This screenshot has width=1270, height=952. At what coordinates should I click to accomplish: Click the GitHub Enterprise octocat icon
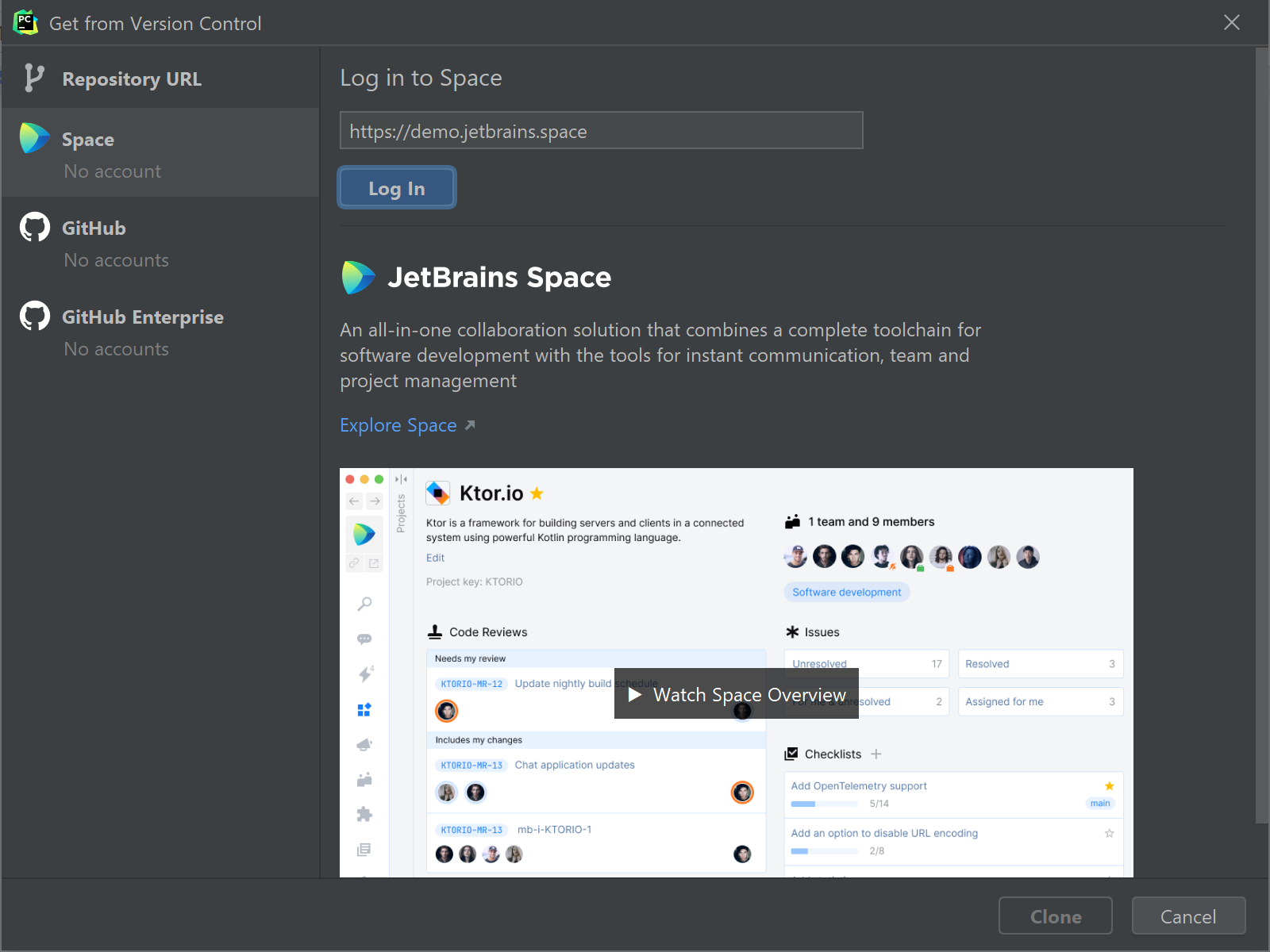click(x=34, y=317)
